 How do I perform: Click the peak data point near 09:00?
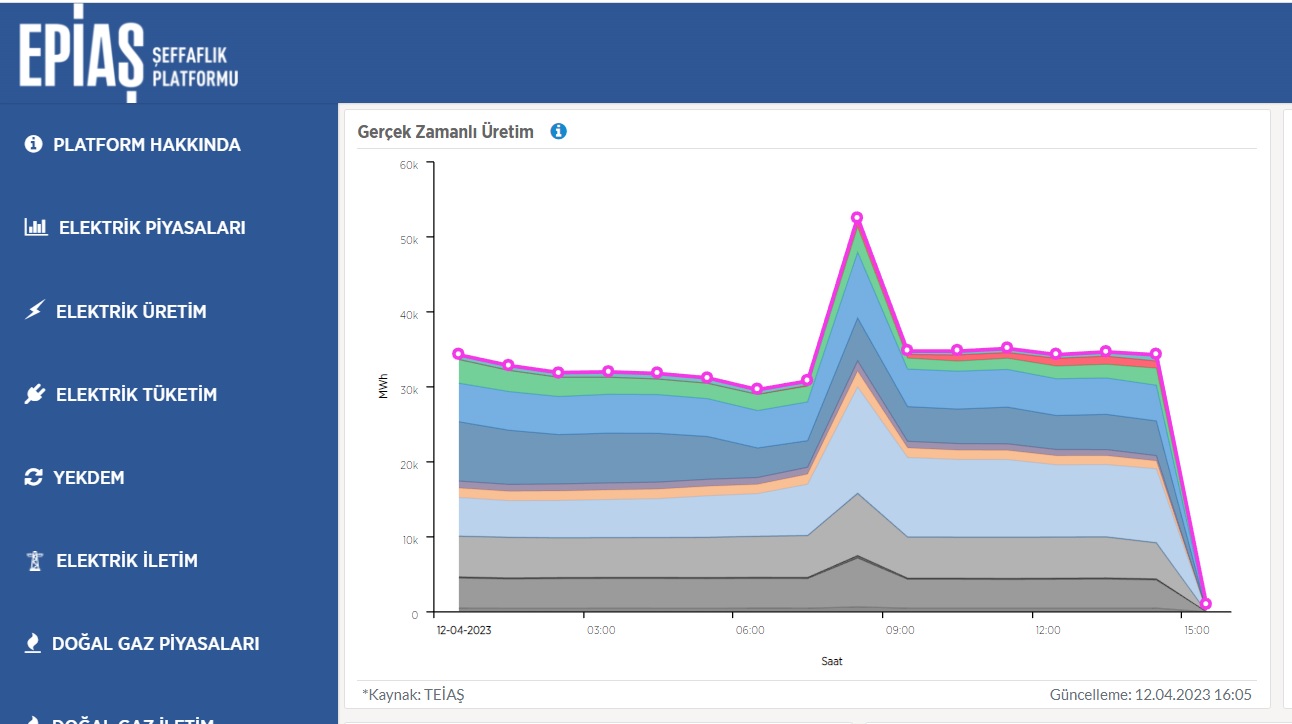pyautogui.click(x=857, y=218)
